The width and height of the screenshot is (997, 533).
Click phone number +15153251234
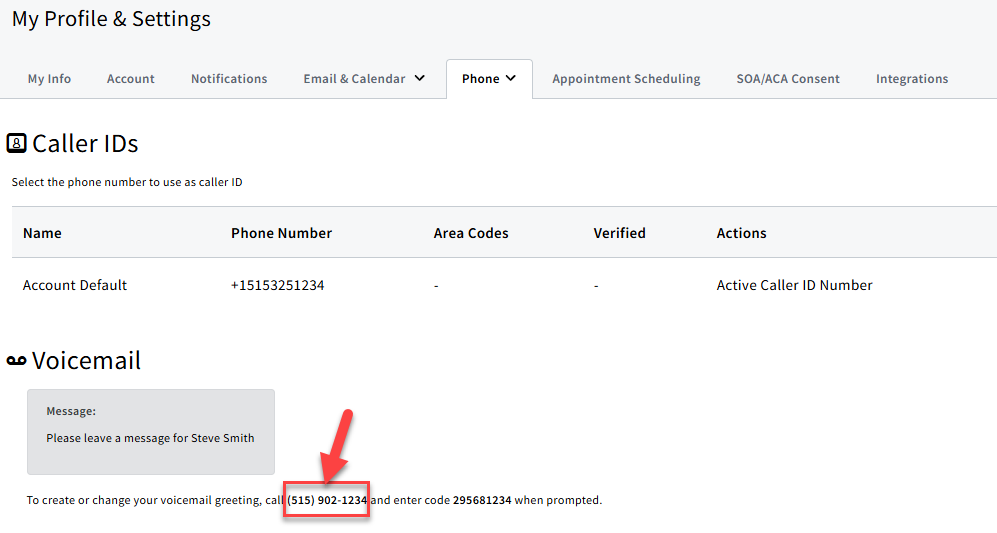coord(277,285)
